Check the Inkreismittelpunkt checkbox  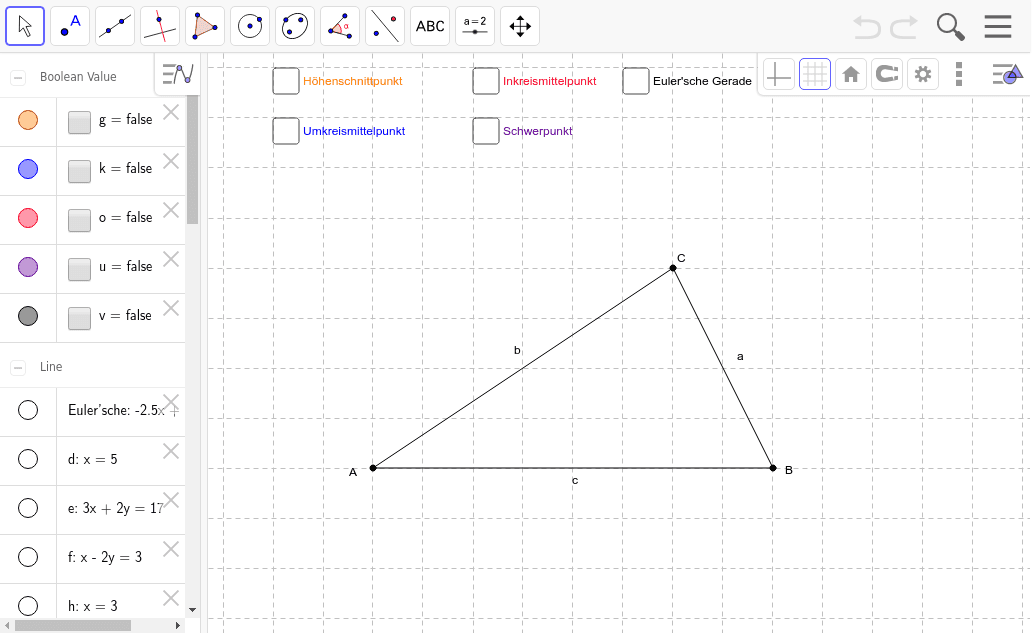pos(486,81)
